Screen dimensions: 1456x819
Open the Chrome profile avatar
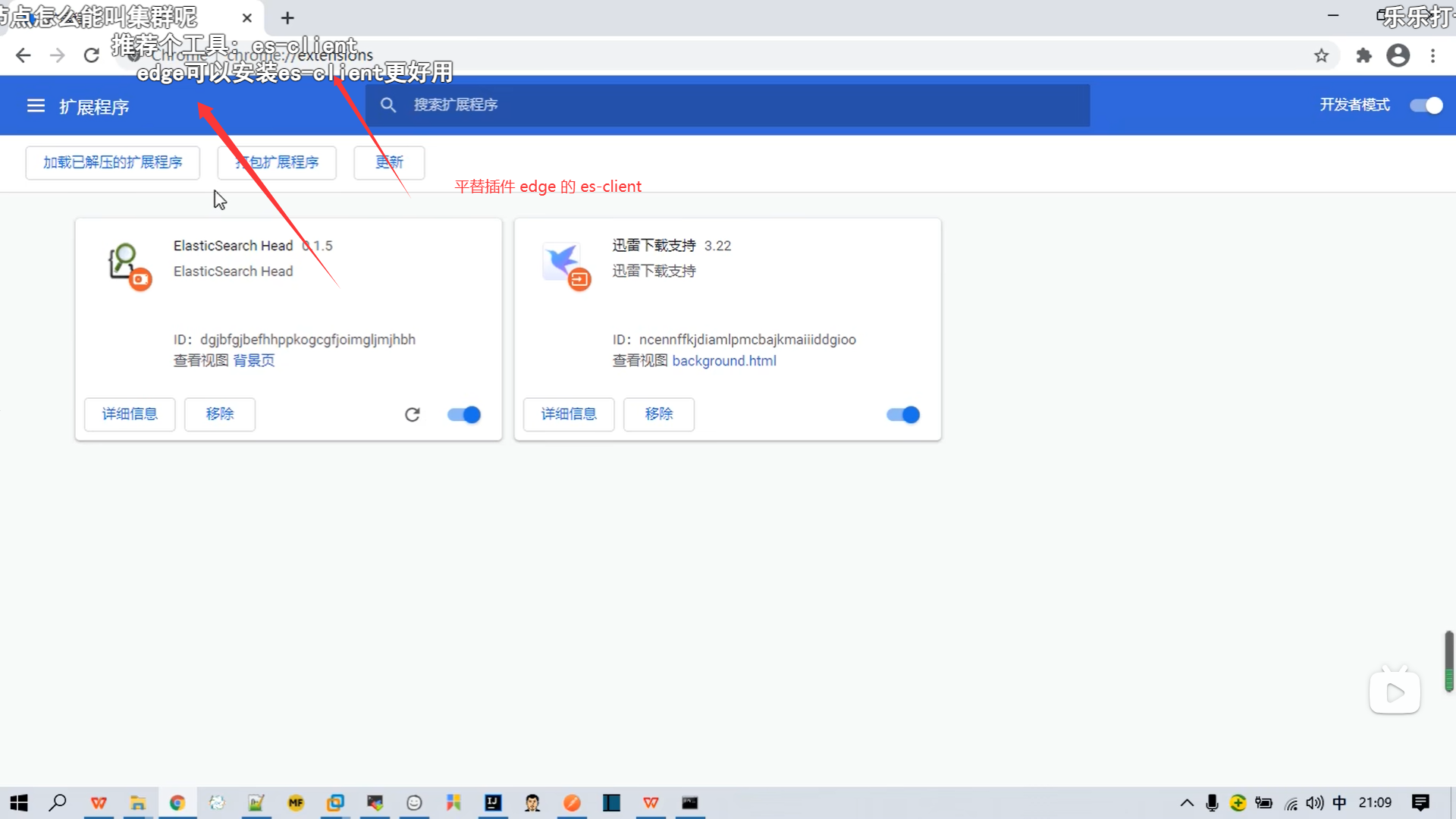click(x=1398, y=55)
